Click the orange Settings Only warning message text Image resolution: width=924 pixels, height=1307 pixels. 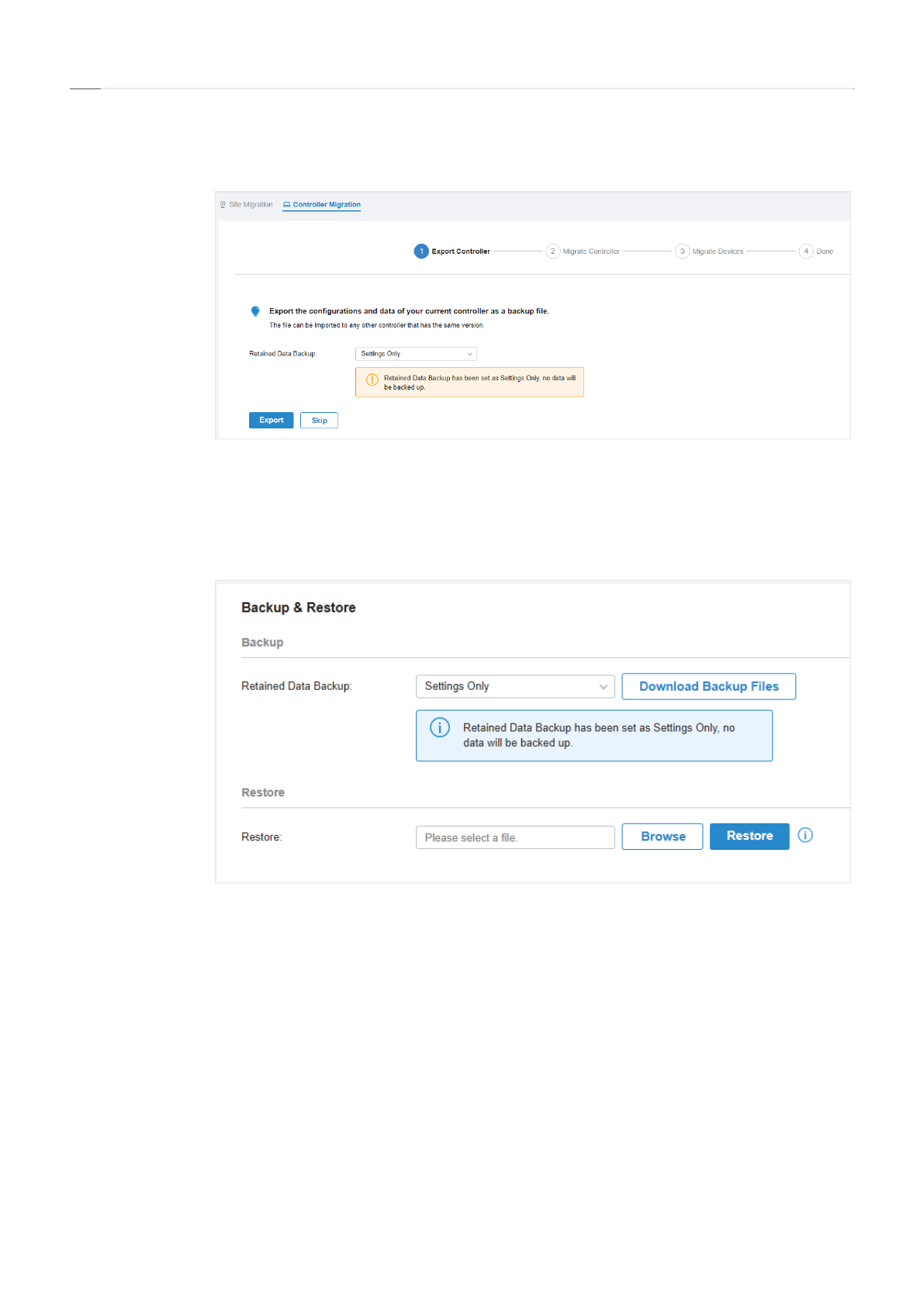(479, 383)
